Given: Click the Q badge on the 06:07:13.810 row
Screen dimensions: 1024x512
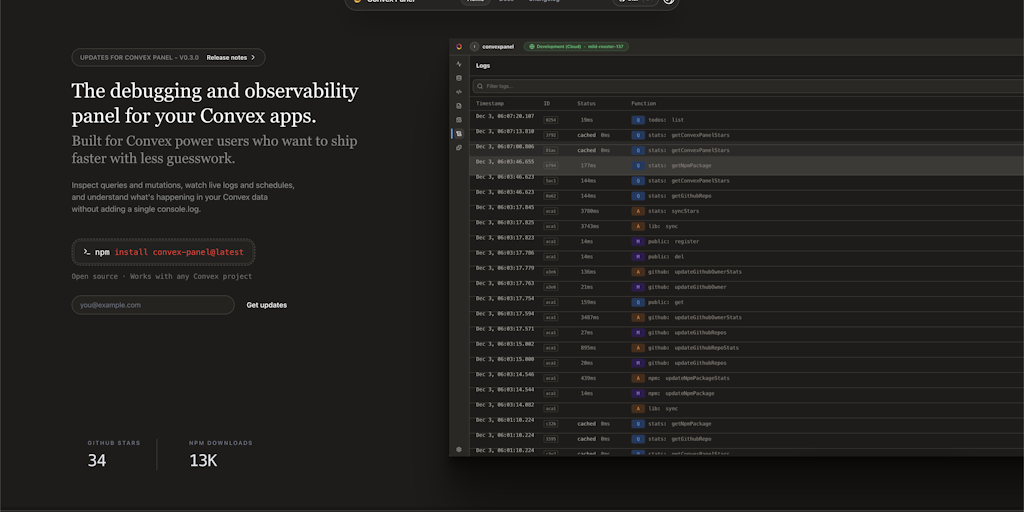Looking at the screenshot, I should coord(638,135).
